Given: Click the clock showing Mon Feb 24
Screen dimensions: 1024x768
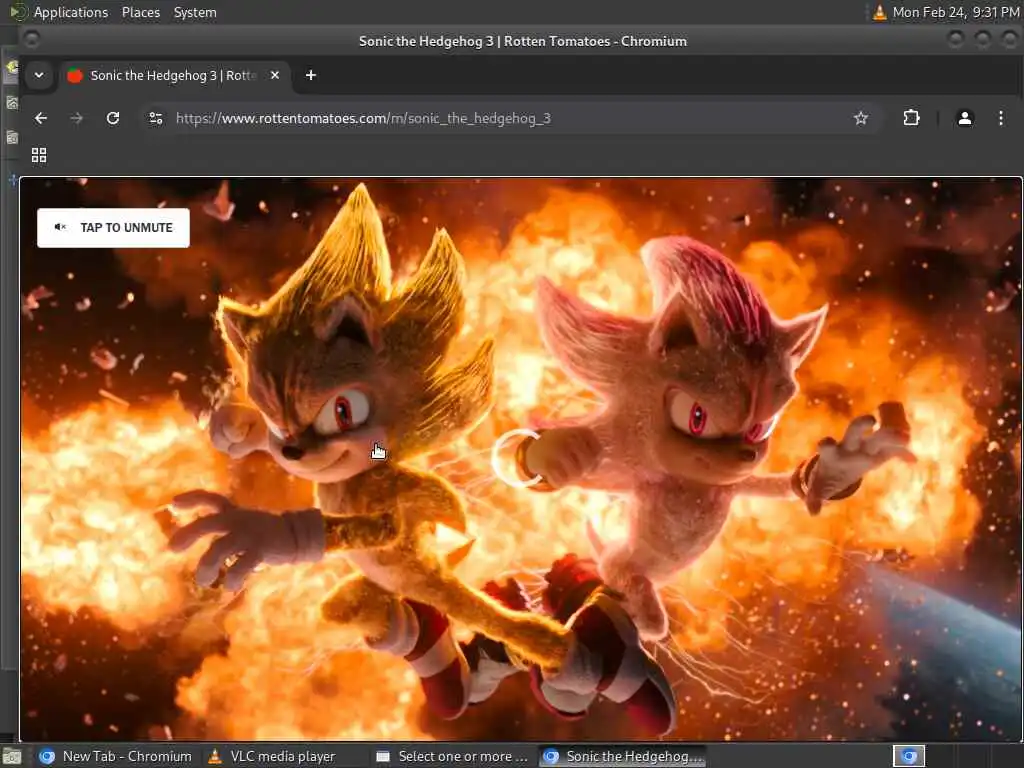Looking at the screenshot, I should 955,12.
